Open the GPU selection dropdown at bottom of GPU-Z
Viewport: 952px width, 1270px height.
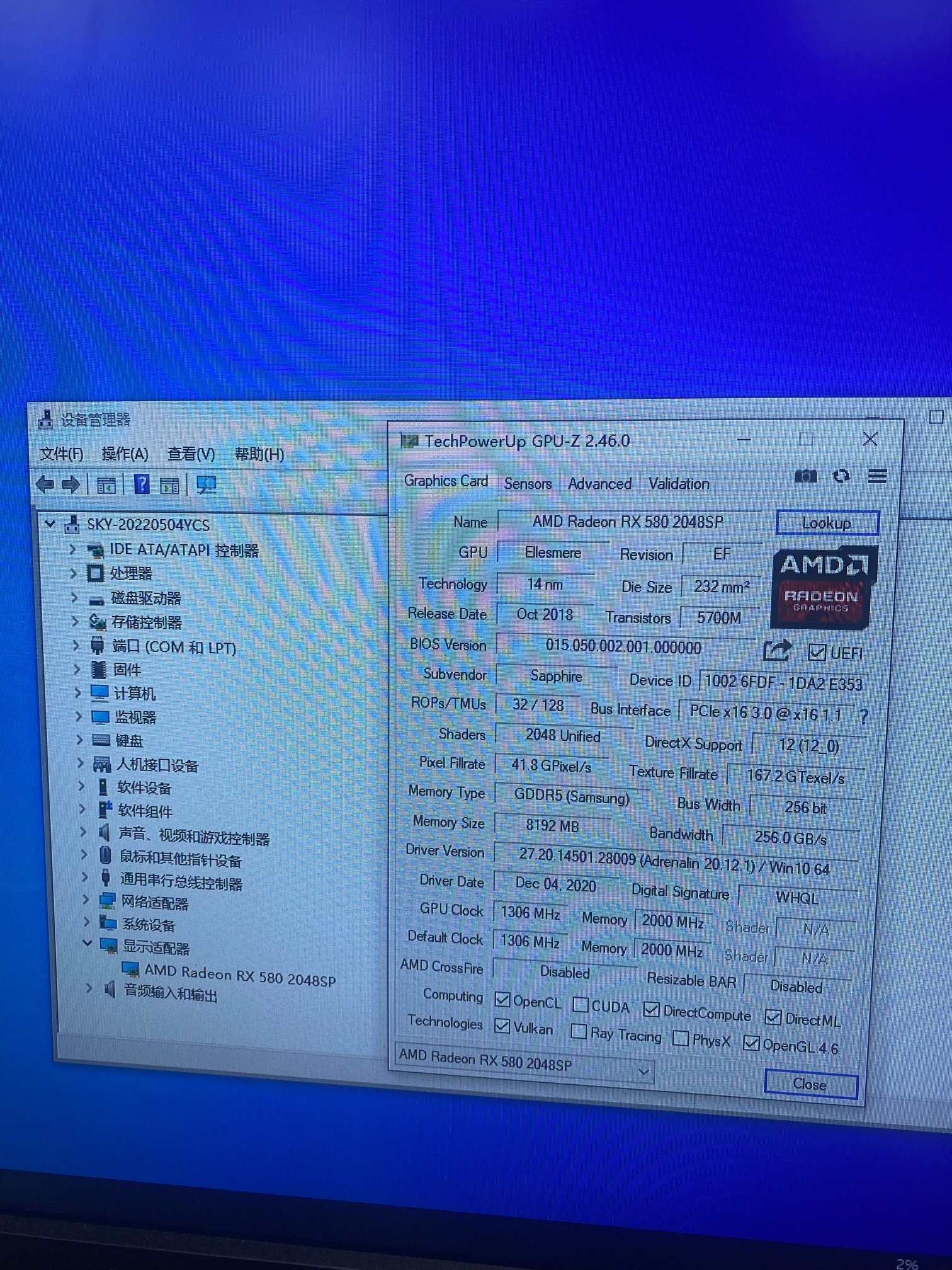(x=524, y=1063)
